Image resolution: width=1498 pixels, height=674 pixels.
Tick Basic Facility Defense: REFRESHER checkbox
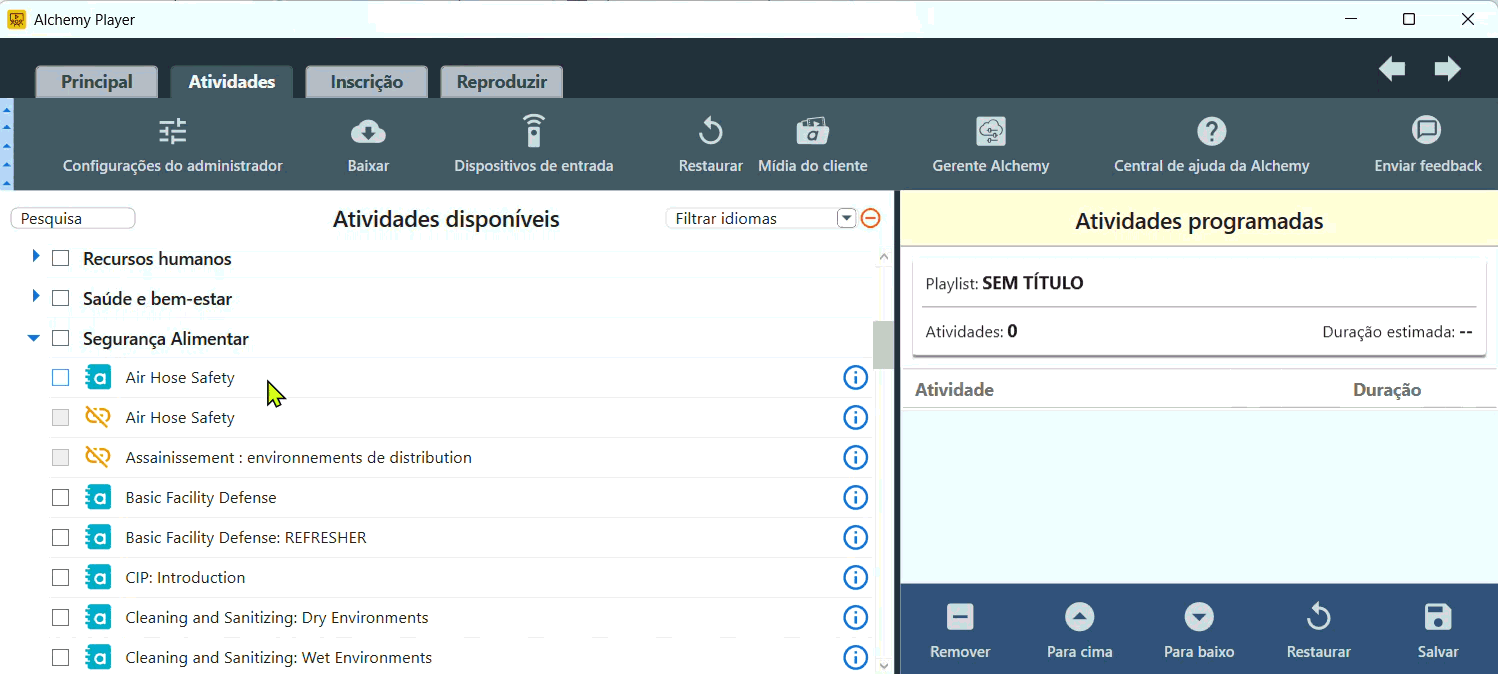pyautogui.click(x=61, y=537)
